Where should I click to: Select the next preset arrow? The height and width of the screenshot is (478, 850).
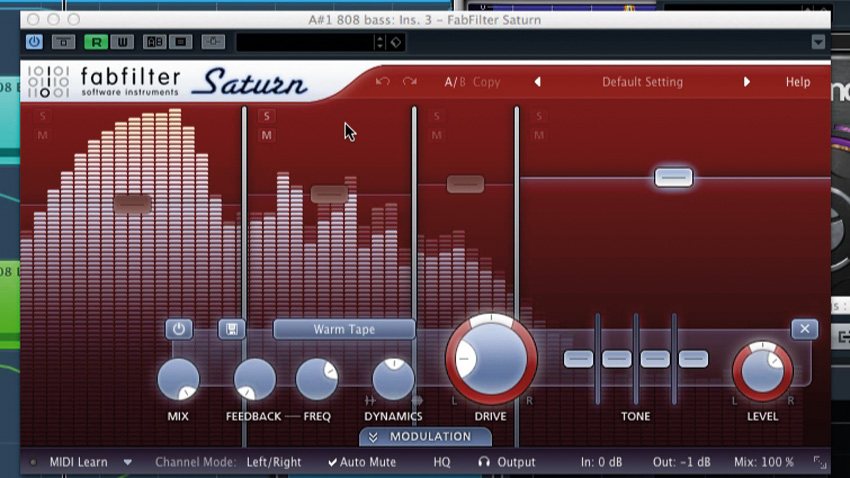[x=746, y=82]
